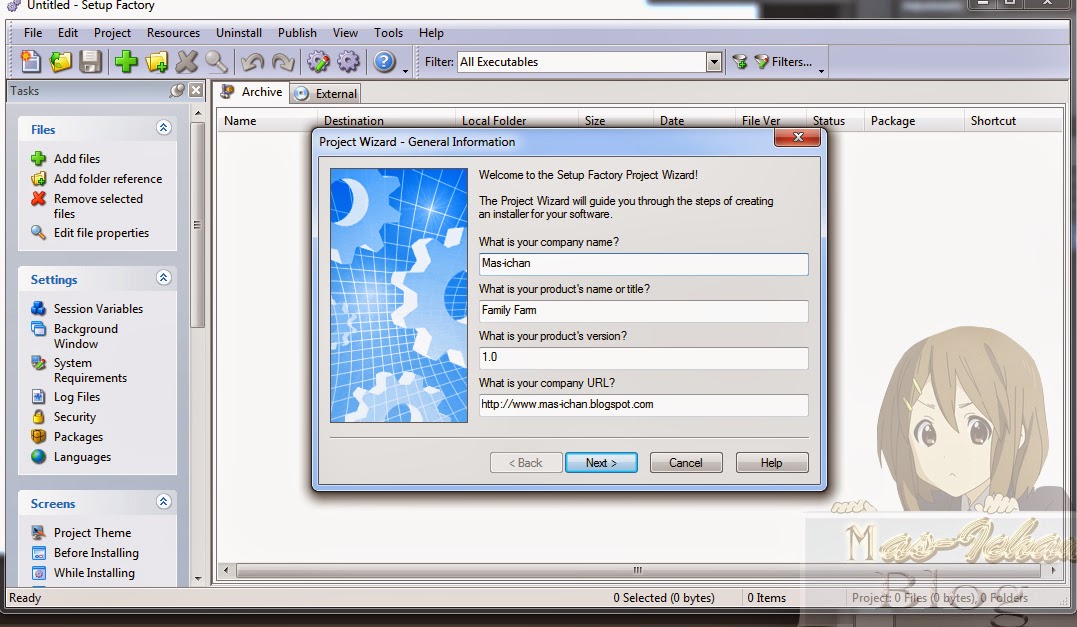Switch to the External tab
The width and height of the screenshot is (1077, 627).
point(326,94)
